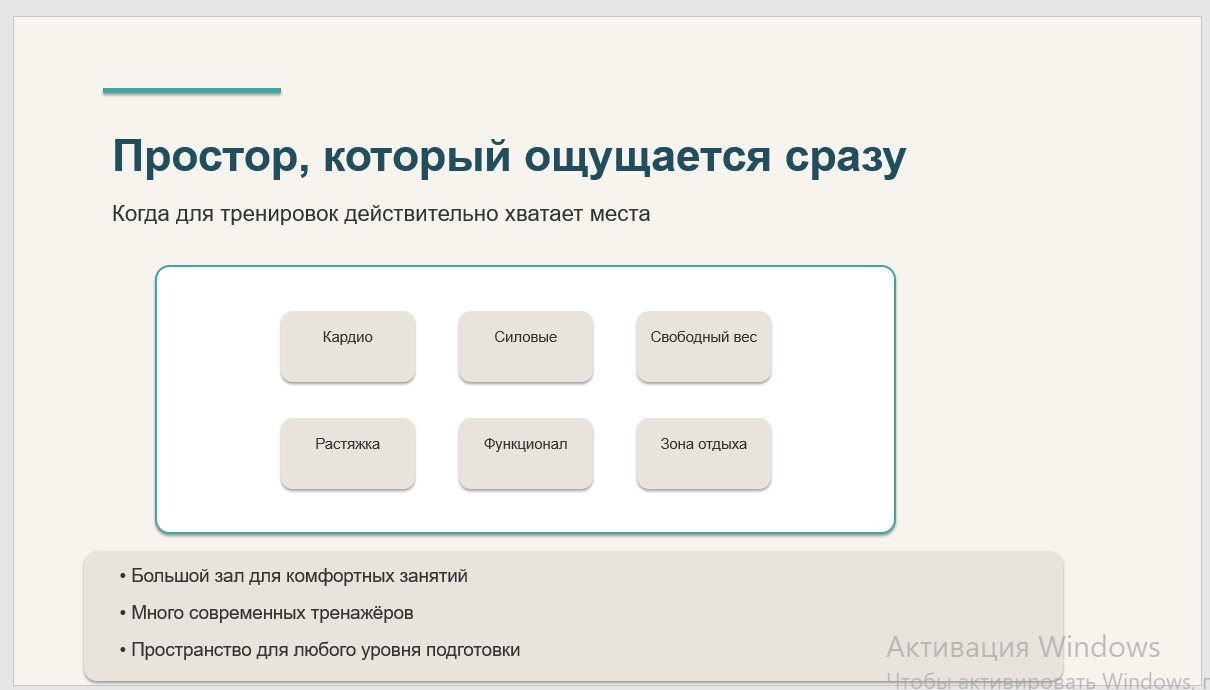Screen dimensions: 1210x690
Task: Select the slide title 'Простор, который ощущается сразу'
Action: click(509, 157)
